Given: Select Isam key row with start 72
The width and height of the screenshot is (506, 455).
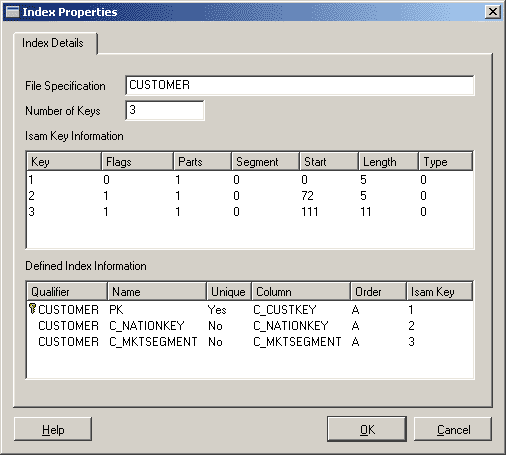Looking at the screenshot, I should click(x=250, y=196).
